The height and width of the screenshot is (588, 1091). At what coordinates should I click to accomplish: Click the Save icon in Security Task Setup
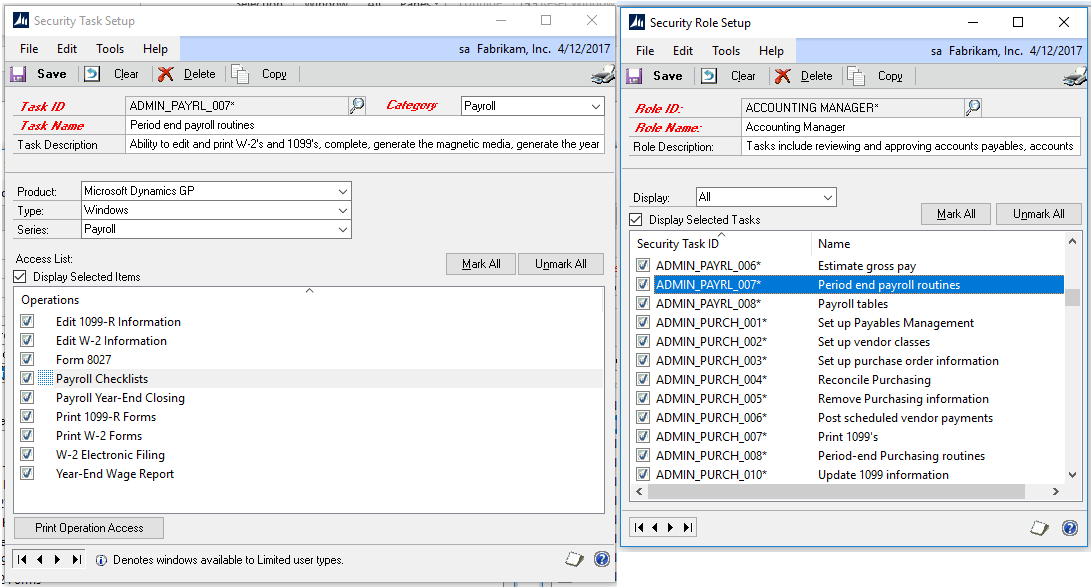pyautogui.click(x=20, y=73)
